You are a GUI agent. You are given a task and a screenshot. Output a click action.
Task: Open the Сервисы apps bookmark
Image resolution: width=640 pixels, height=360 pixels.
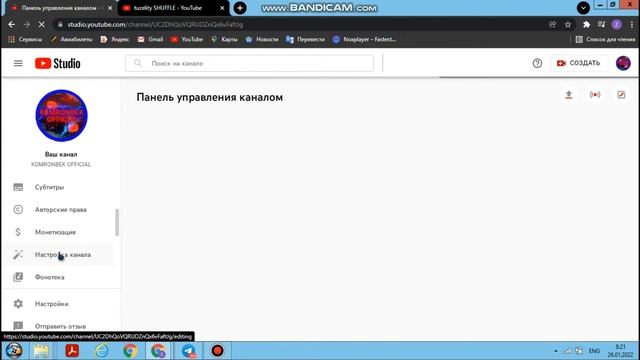pyautogui.click(x=25, y=39)
